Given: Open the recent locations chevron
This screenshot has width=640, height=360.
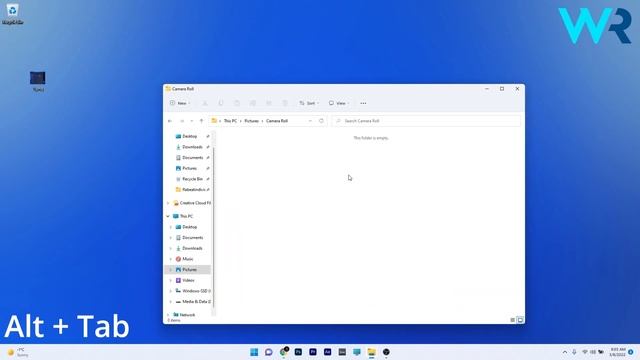Looking at the screenshot, I should [x=192, y=121].
